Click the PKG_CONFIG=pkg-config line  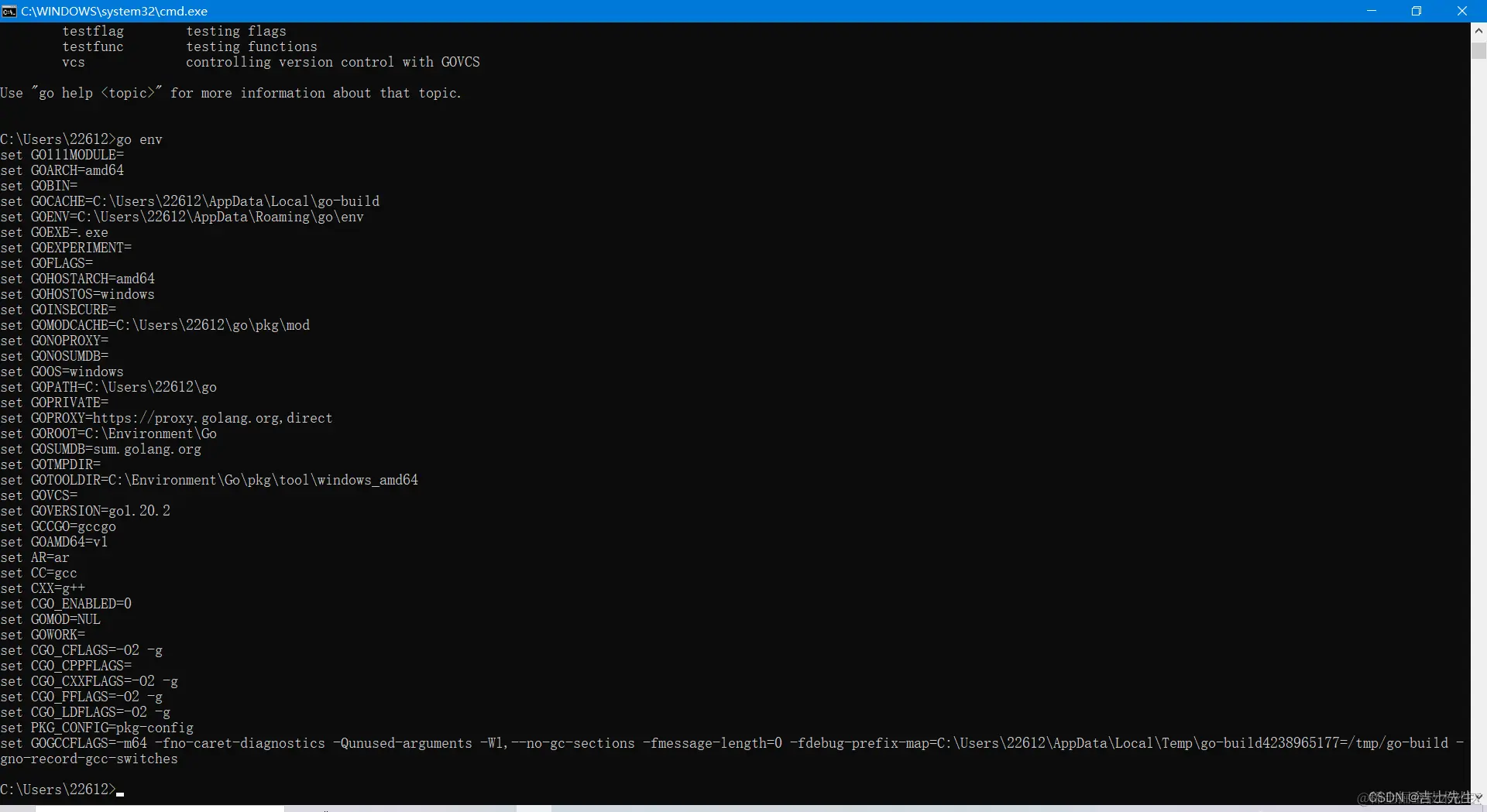(x=97, y=728)
